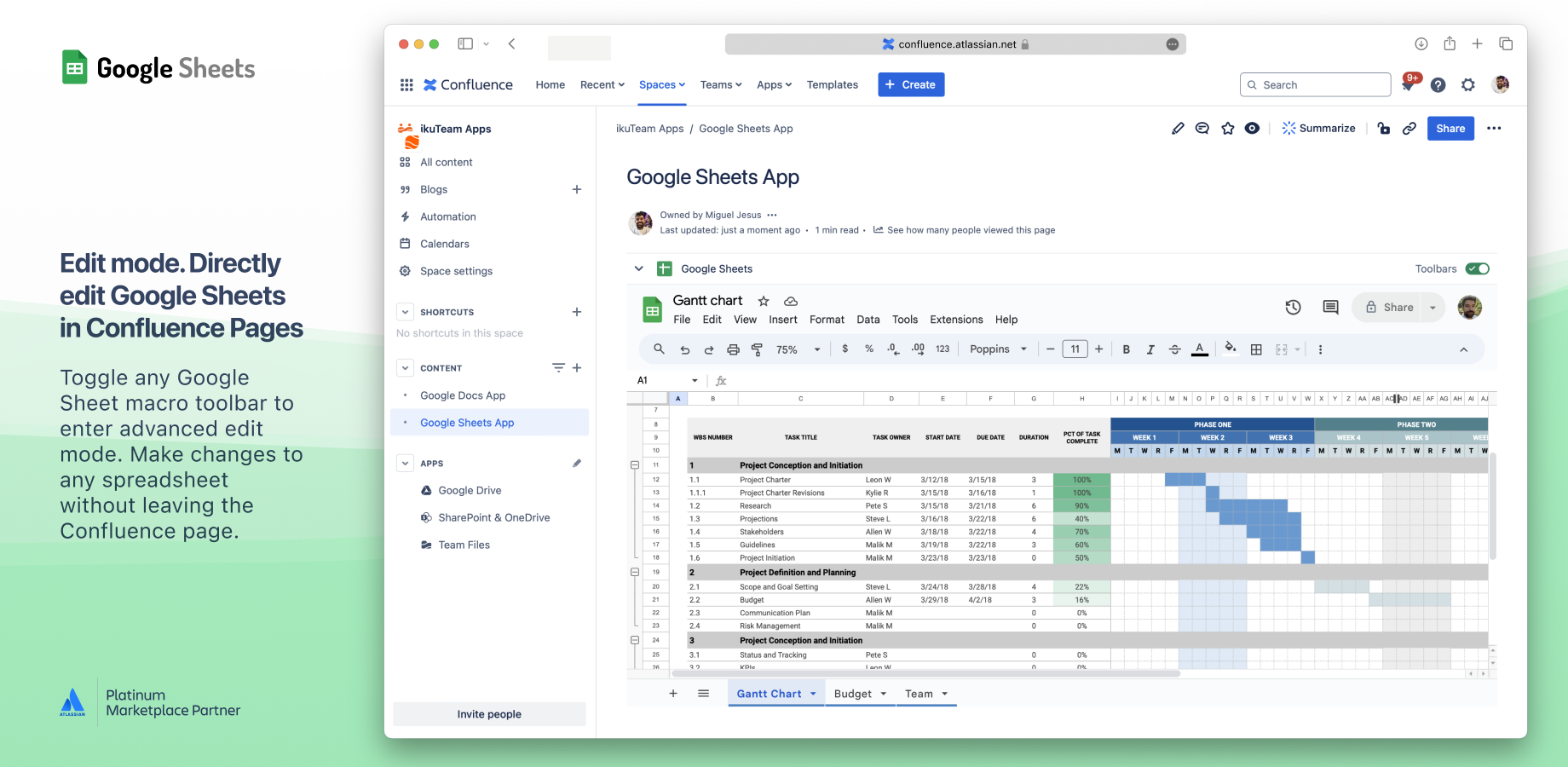Image resolution: width=1568 pixels, height=767 pixels.
Task: Add a new sheet with plus button
Action: [x=673, y=694]
